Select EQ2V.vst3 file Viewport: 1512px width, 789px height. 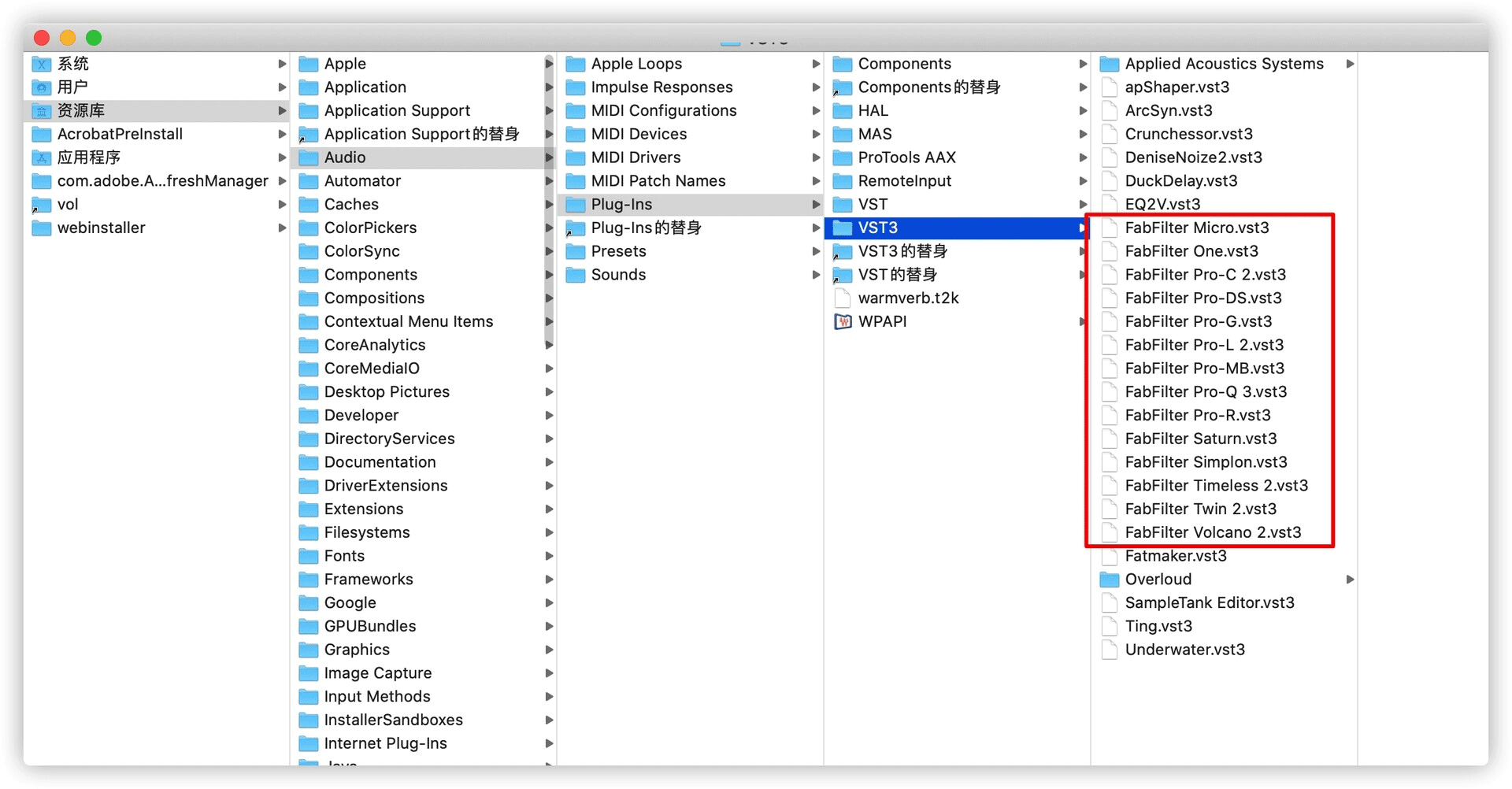pyautogui.click(x=1162, y=205)
